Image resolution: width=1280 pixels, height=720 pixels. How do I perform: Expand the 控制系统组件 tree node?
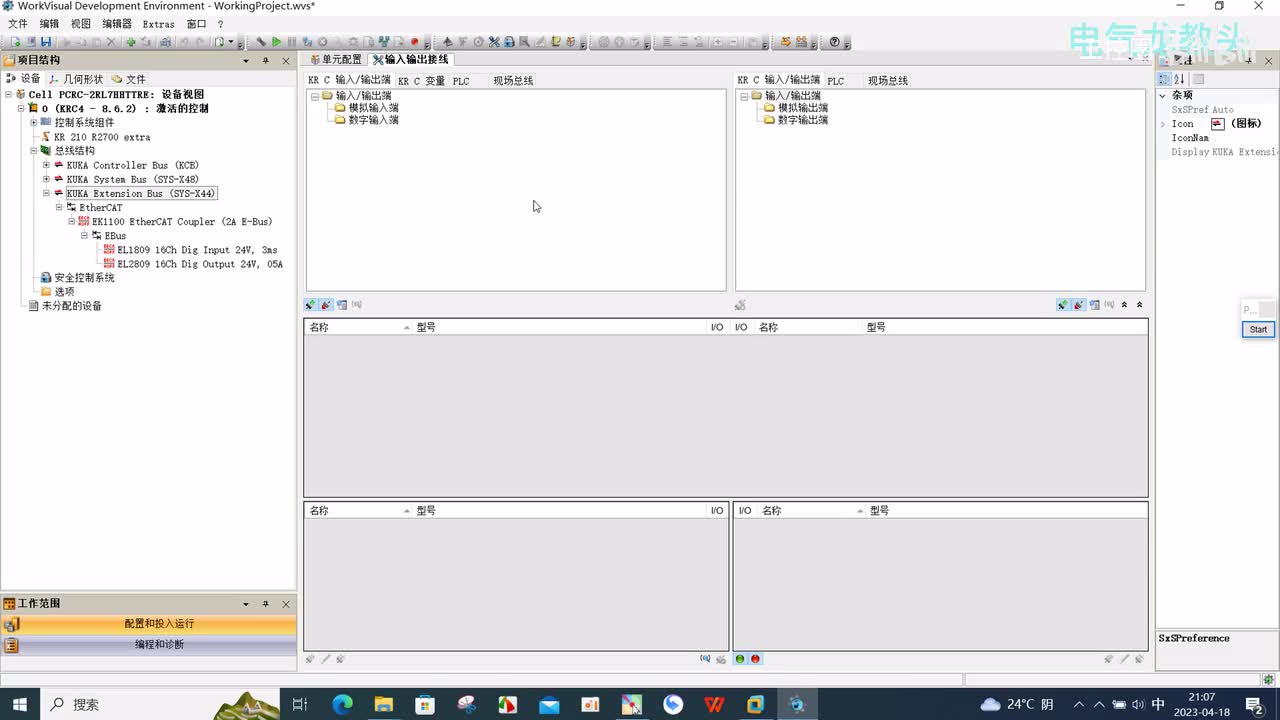pos(33,122)
